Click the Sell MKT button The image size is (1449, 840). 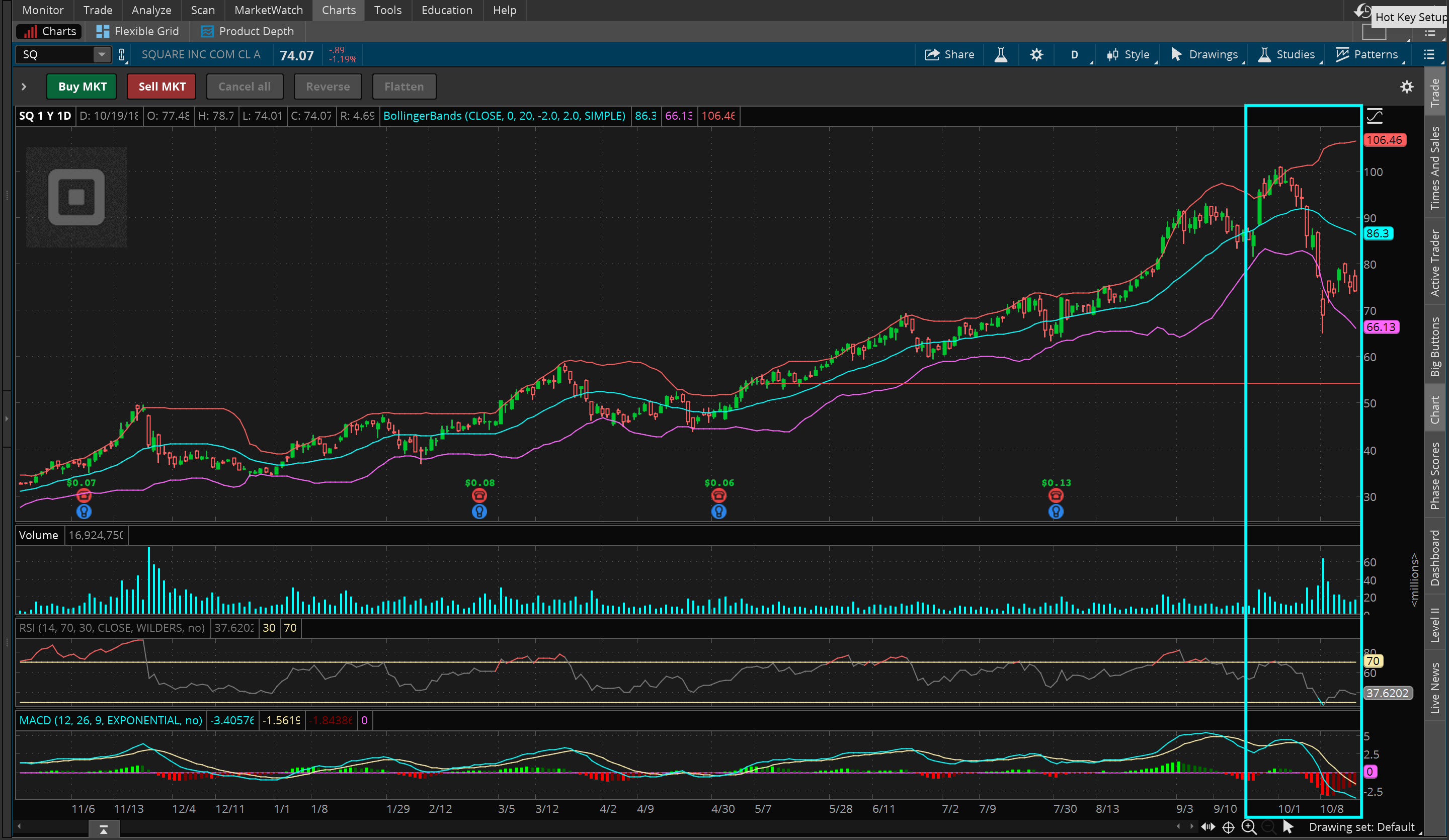point(162,87)
